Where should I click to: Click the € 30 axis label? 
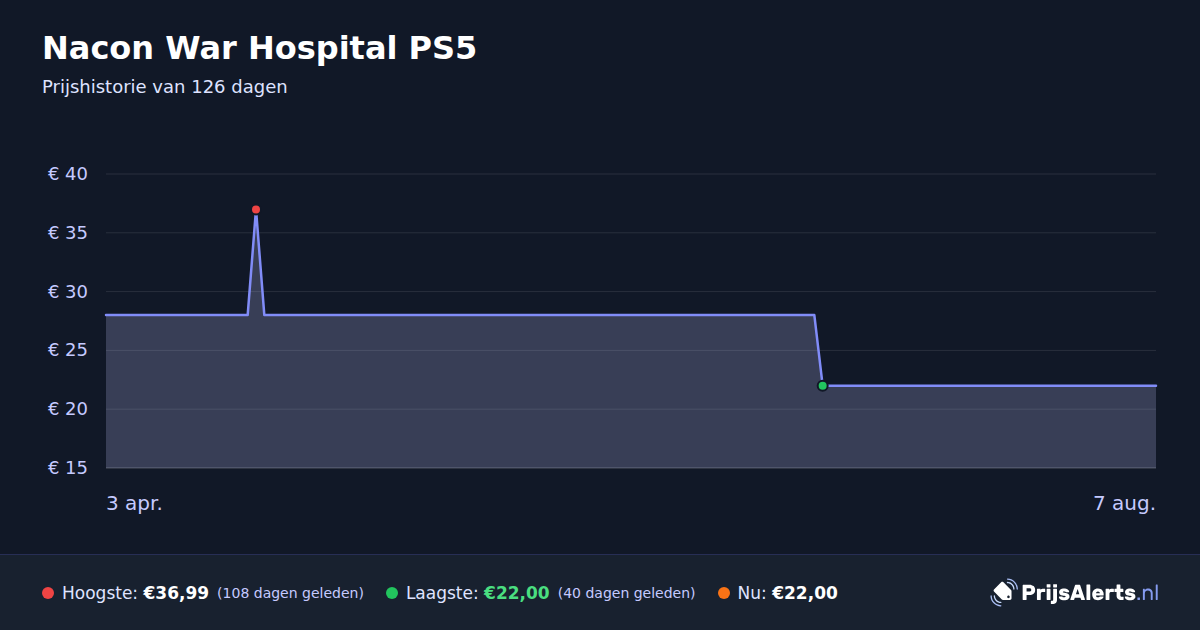click(x=68, y=292)
